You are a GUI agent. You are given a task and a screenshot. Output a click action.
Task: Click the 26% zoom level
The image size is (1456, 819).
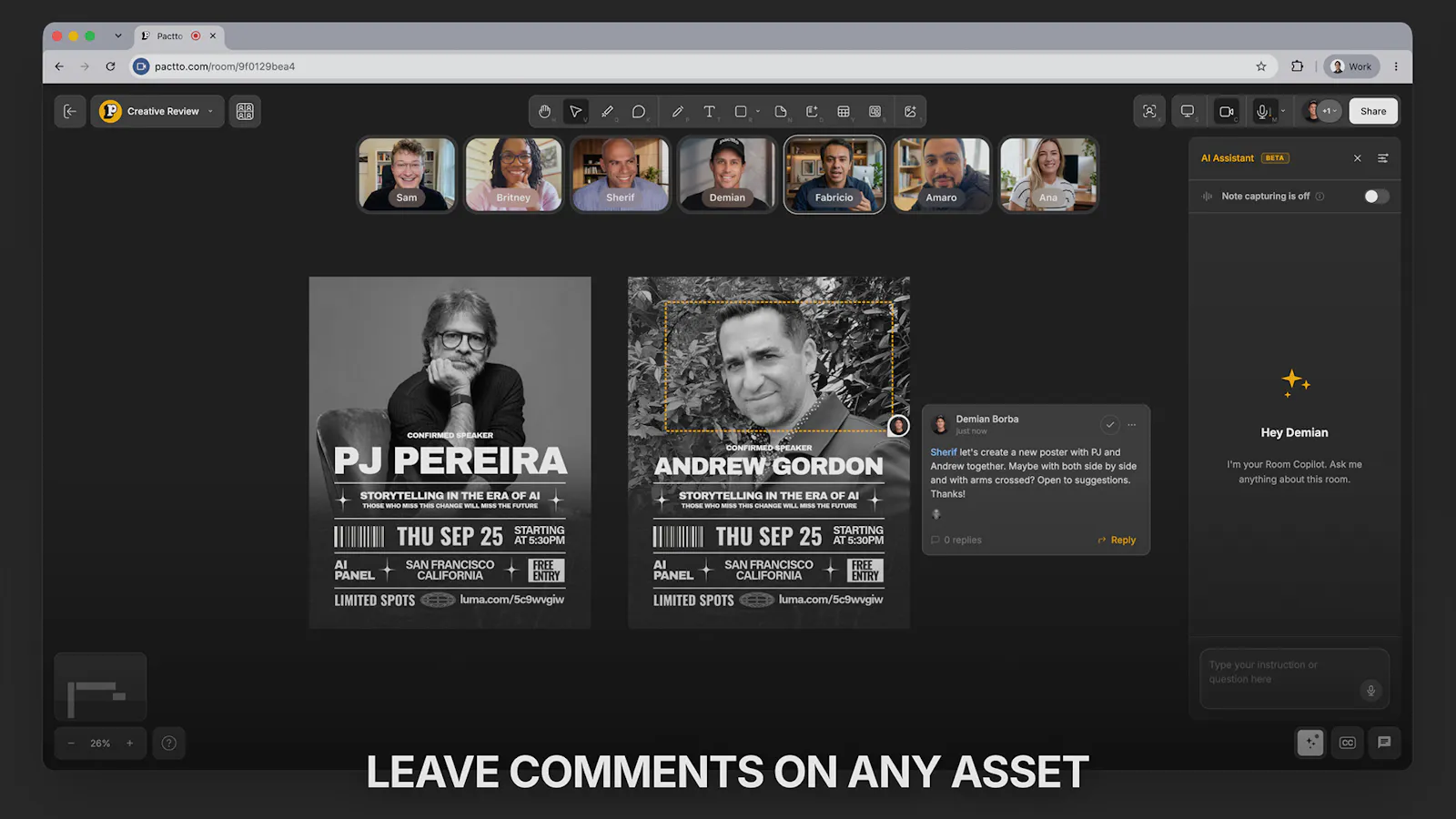(100, 743)
